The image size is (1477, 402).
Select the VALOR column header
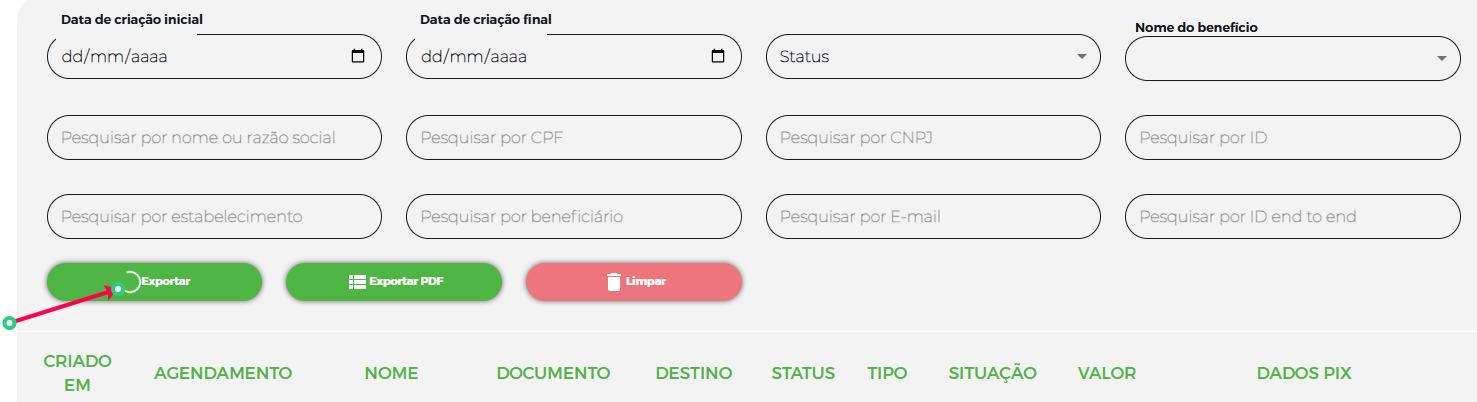tap(1106, 374)
